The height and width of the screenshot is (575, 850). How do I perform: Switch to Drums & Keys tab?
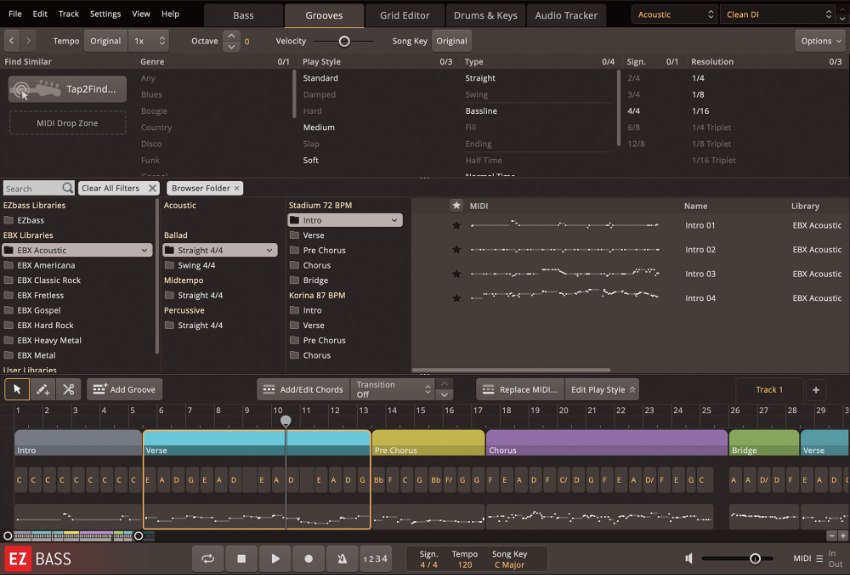tap(485, 15)
